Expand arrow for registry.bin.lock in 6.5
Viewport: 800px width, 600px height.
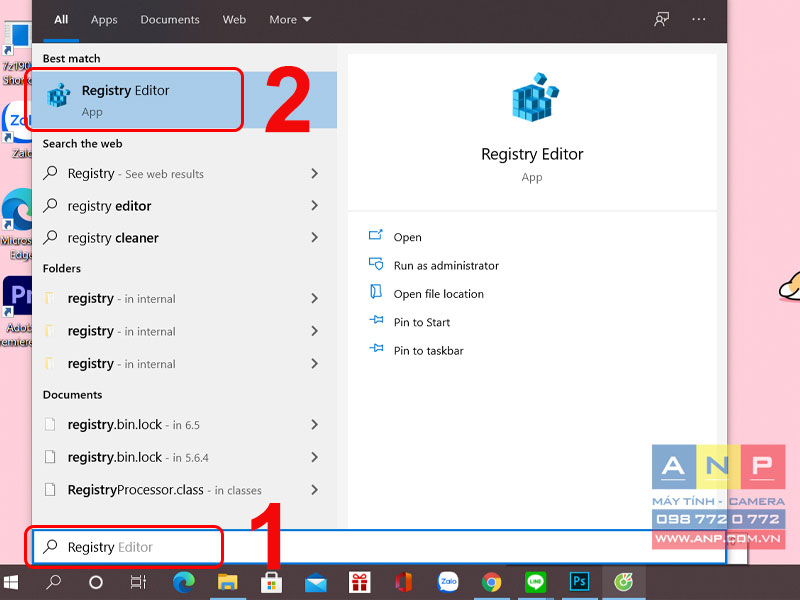(314, 424)
